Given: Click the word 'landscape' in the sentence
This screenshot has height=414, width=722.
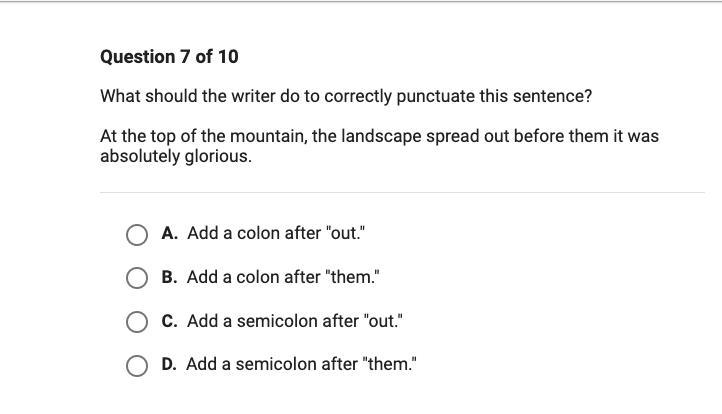Looking at the screenshot, I should click(x=382, y=136).
